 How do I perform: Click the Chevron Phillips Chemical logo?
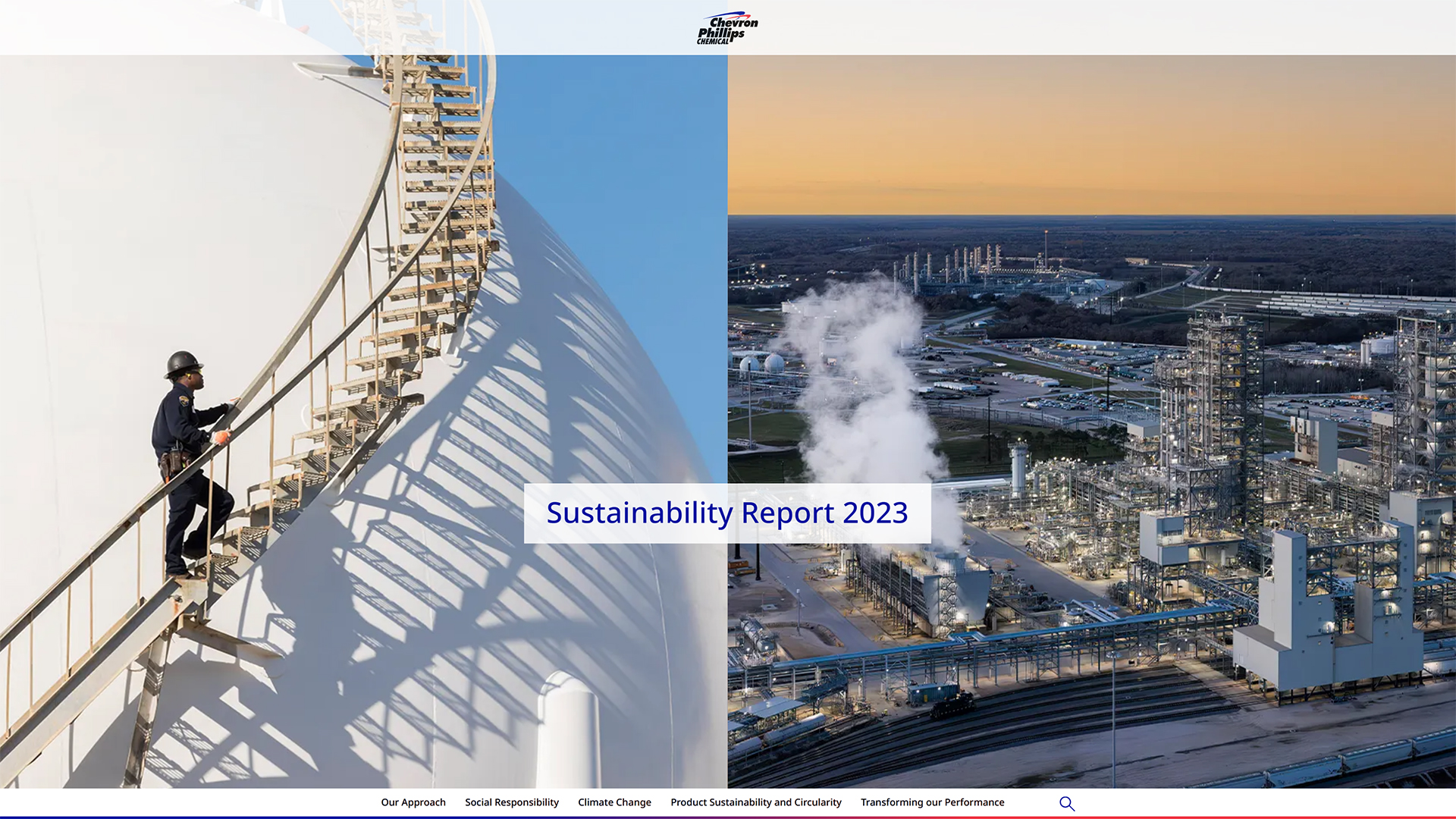(x=727, y=28)
